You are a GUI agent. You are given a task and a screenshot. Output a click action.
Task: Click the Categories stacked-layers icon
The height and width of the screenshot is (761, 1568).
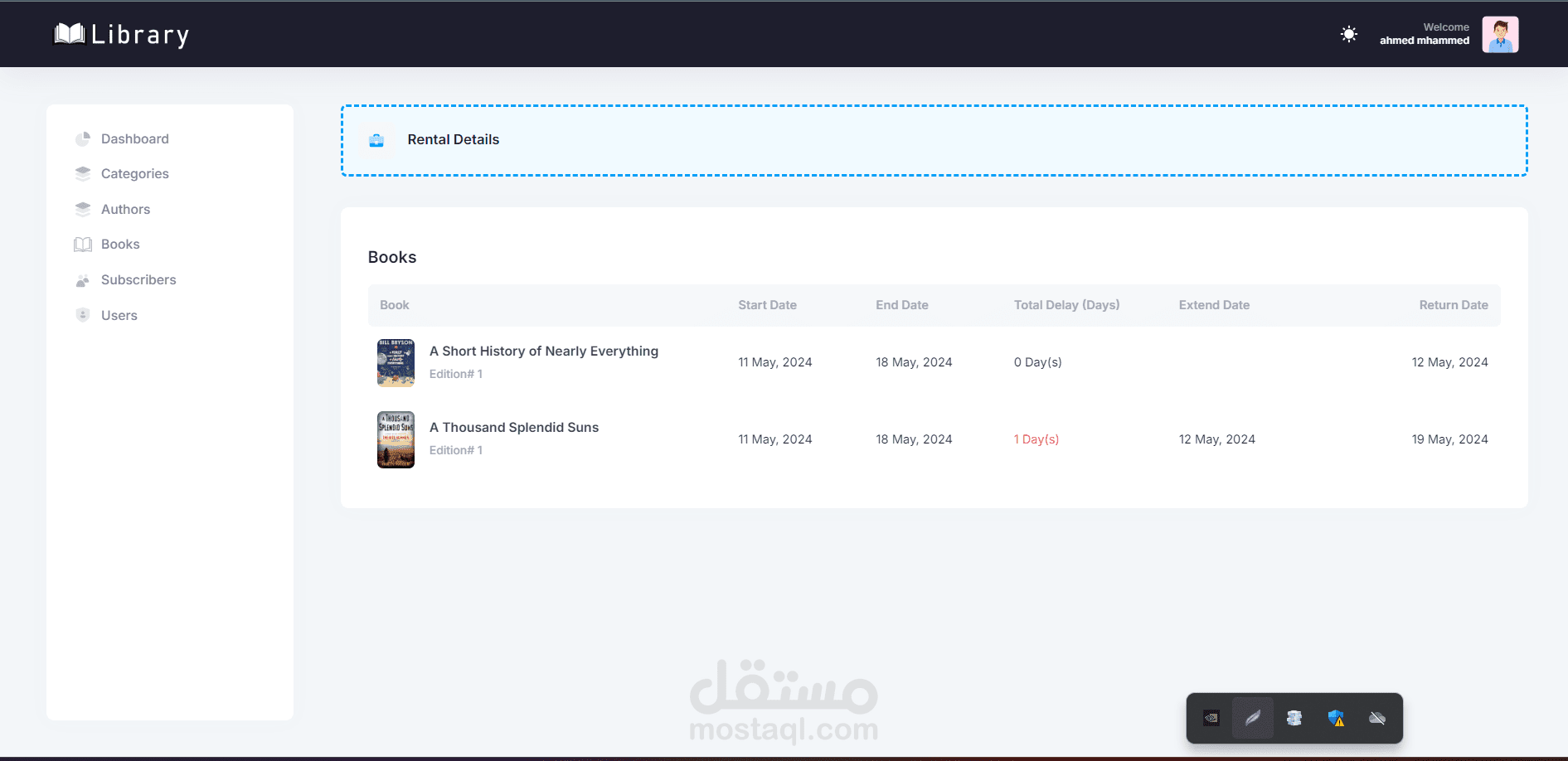pyautogui.click(x=83, y=173)
